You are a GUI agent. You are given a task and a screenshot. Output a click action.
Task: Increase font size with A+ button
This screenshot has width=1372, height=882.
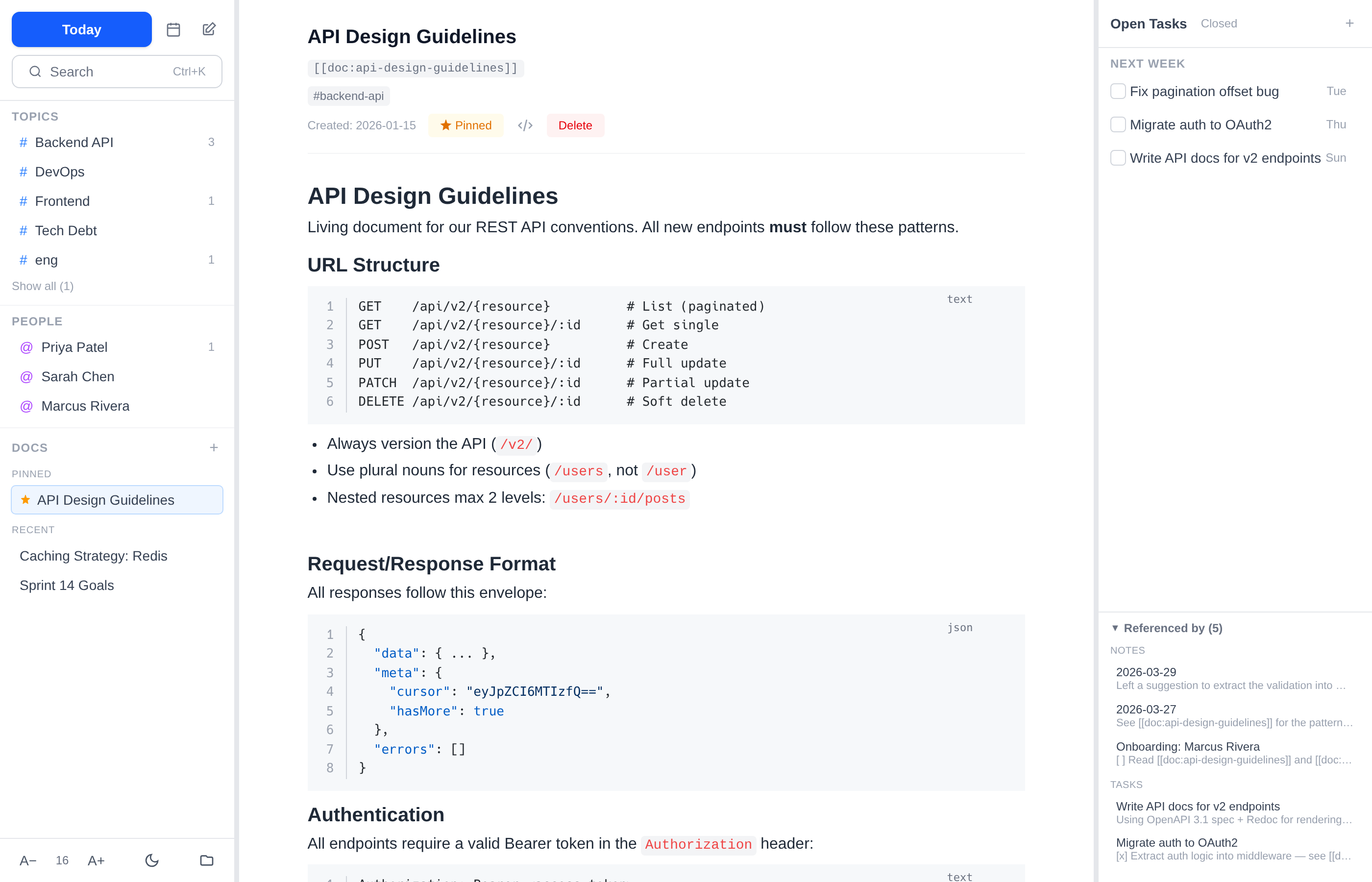(x=96, y=860)
